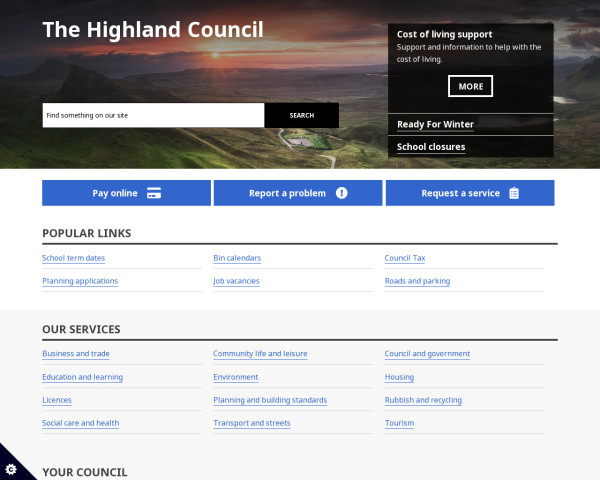
Task: Click The Highland Council site title
Action: (x=153, y=30)
